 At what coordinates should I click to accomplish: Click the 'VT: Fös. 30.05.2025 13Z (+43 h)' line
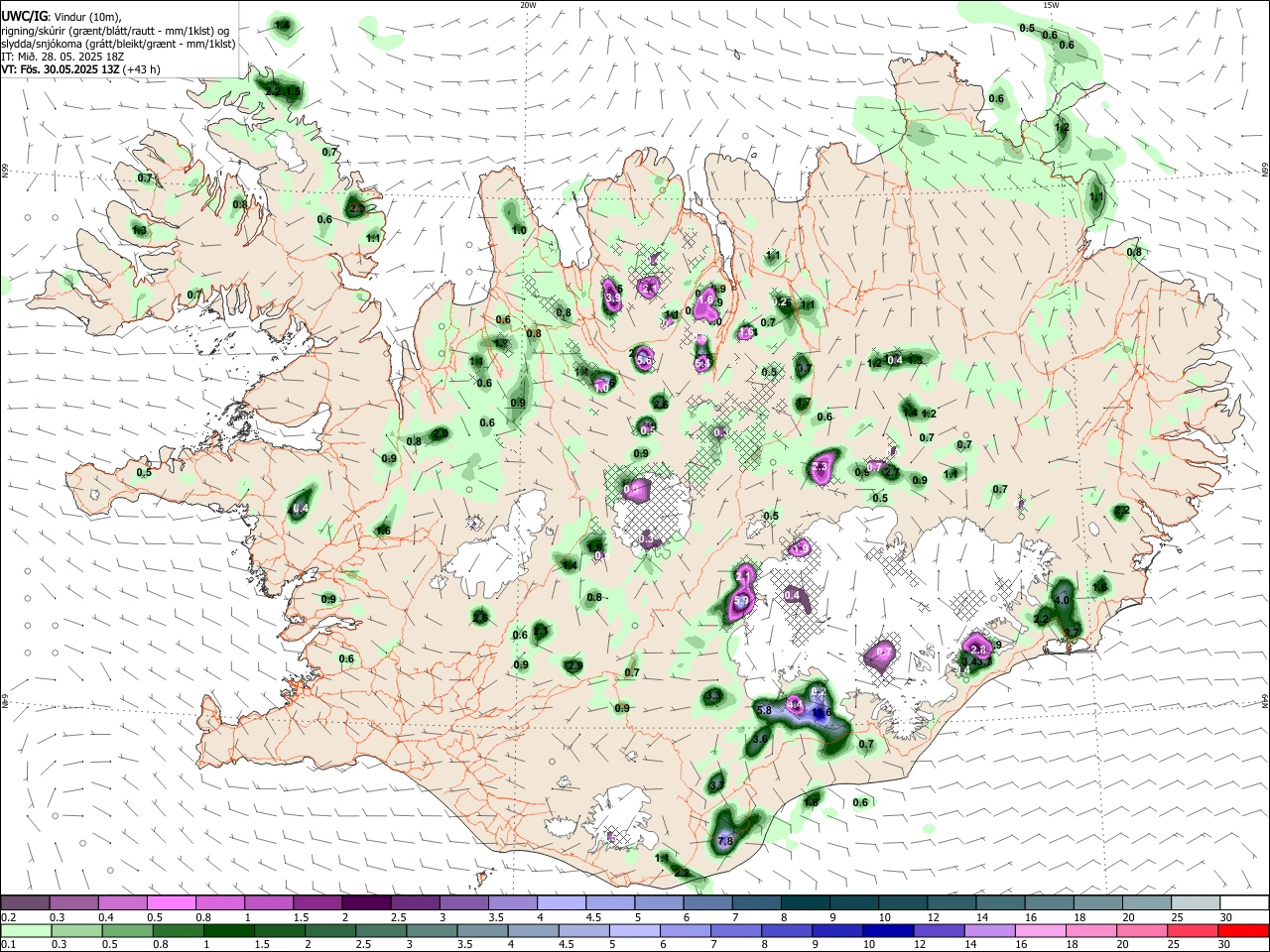pos(81,69)
